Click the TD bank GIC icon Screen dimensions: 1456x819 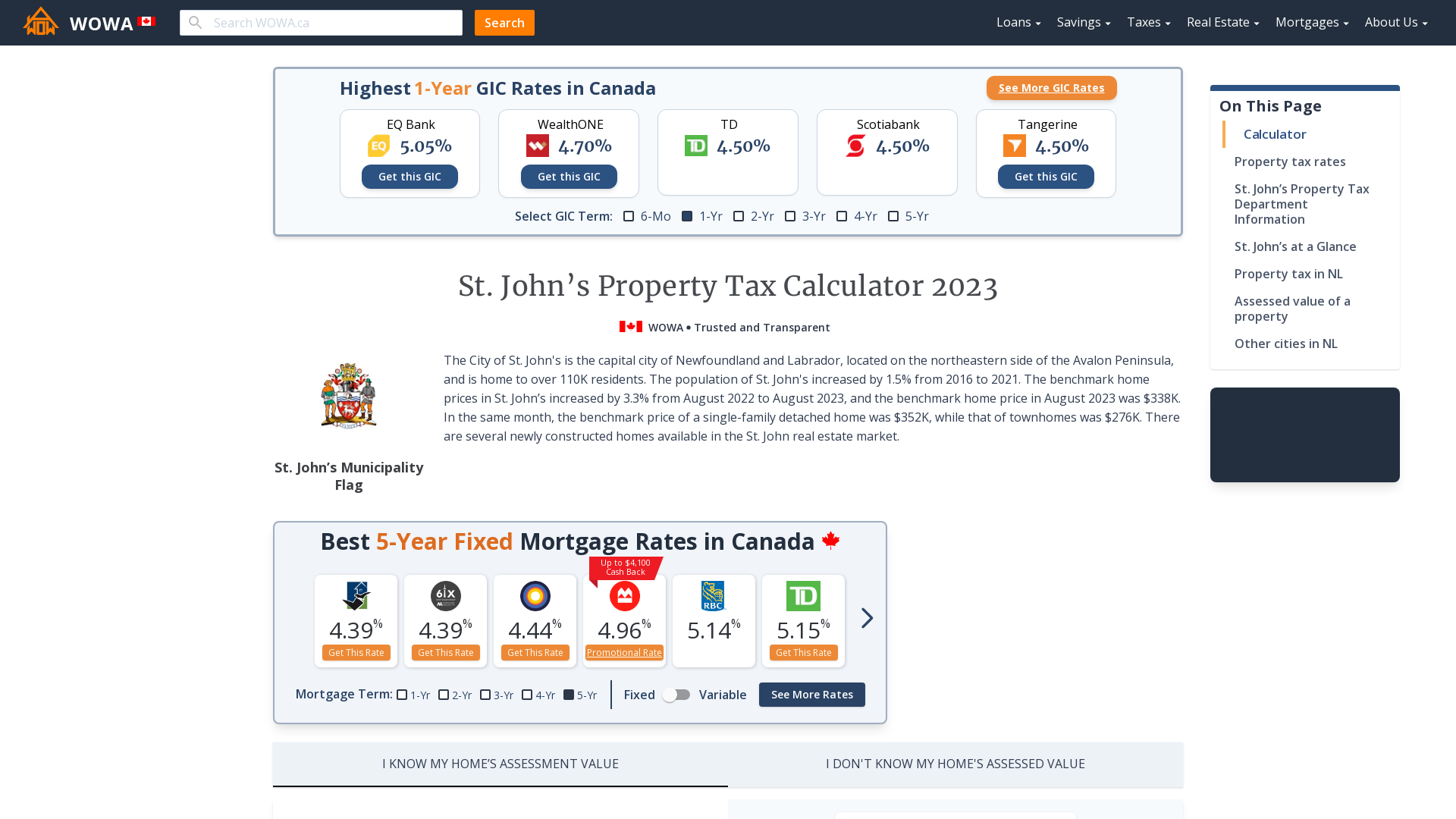pos(696,146)
